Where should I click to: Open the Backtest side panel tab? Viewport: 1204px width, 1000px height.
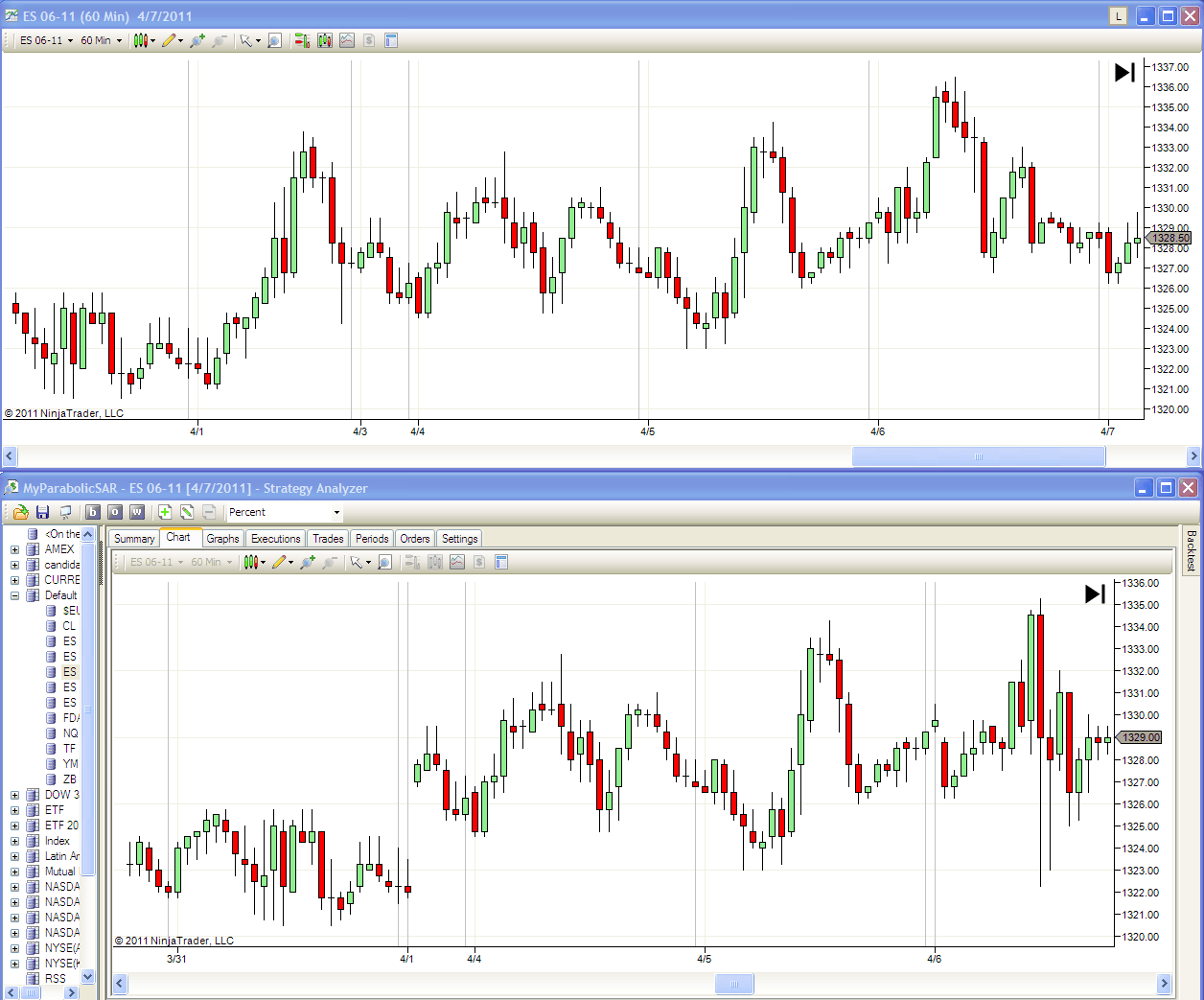(x=1192, y=550)
